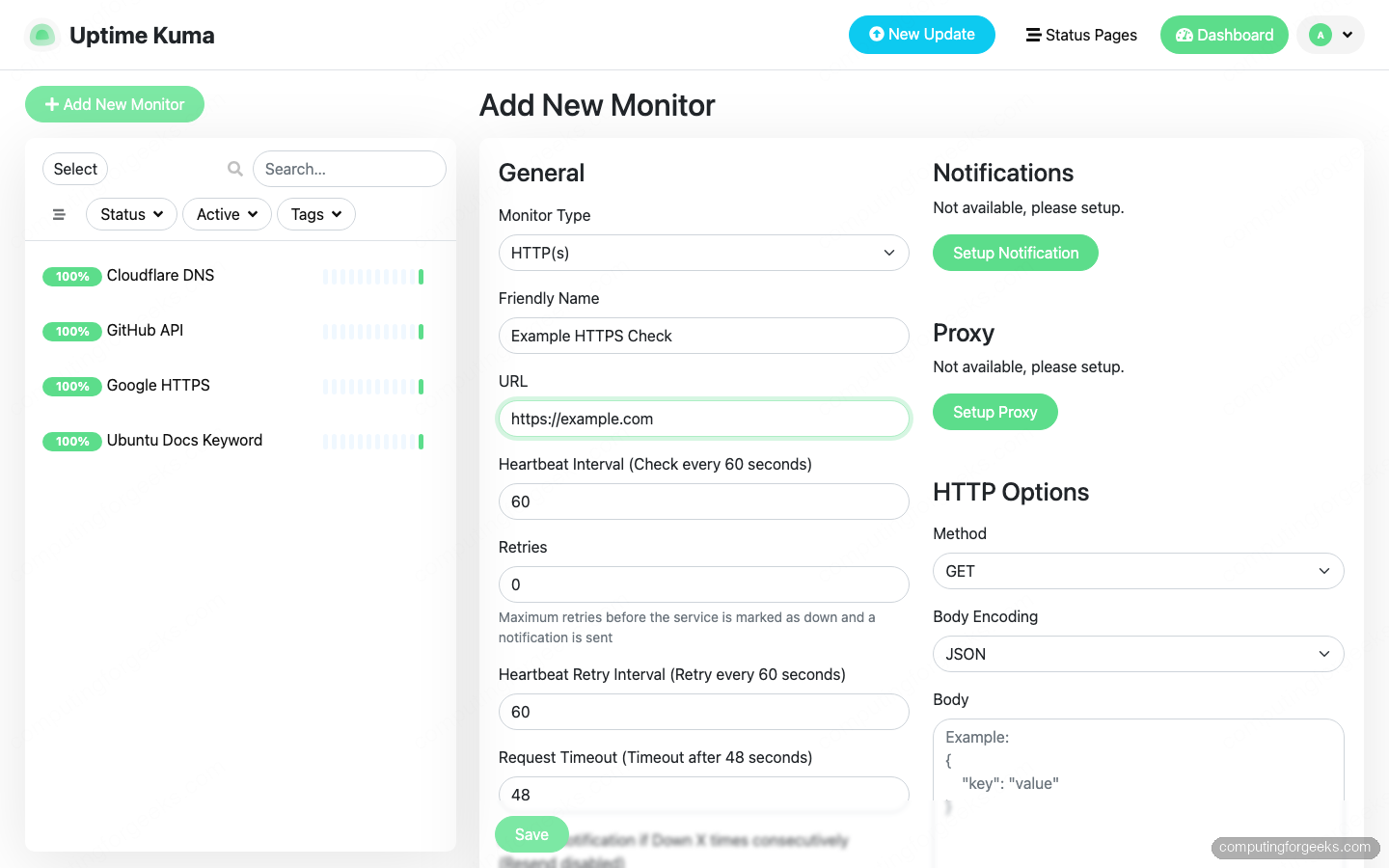Screen dimensions: 1389x868
Task: Expand the Status filter dropdown
Action: (x=131, y=214)
